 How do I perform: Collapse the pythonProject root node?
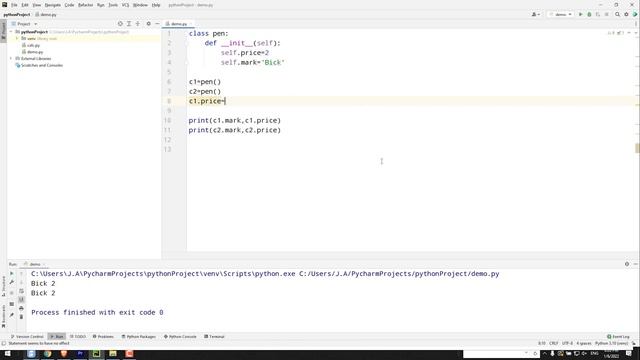click(11, 31)
